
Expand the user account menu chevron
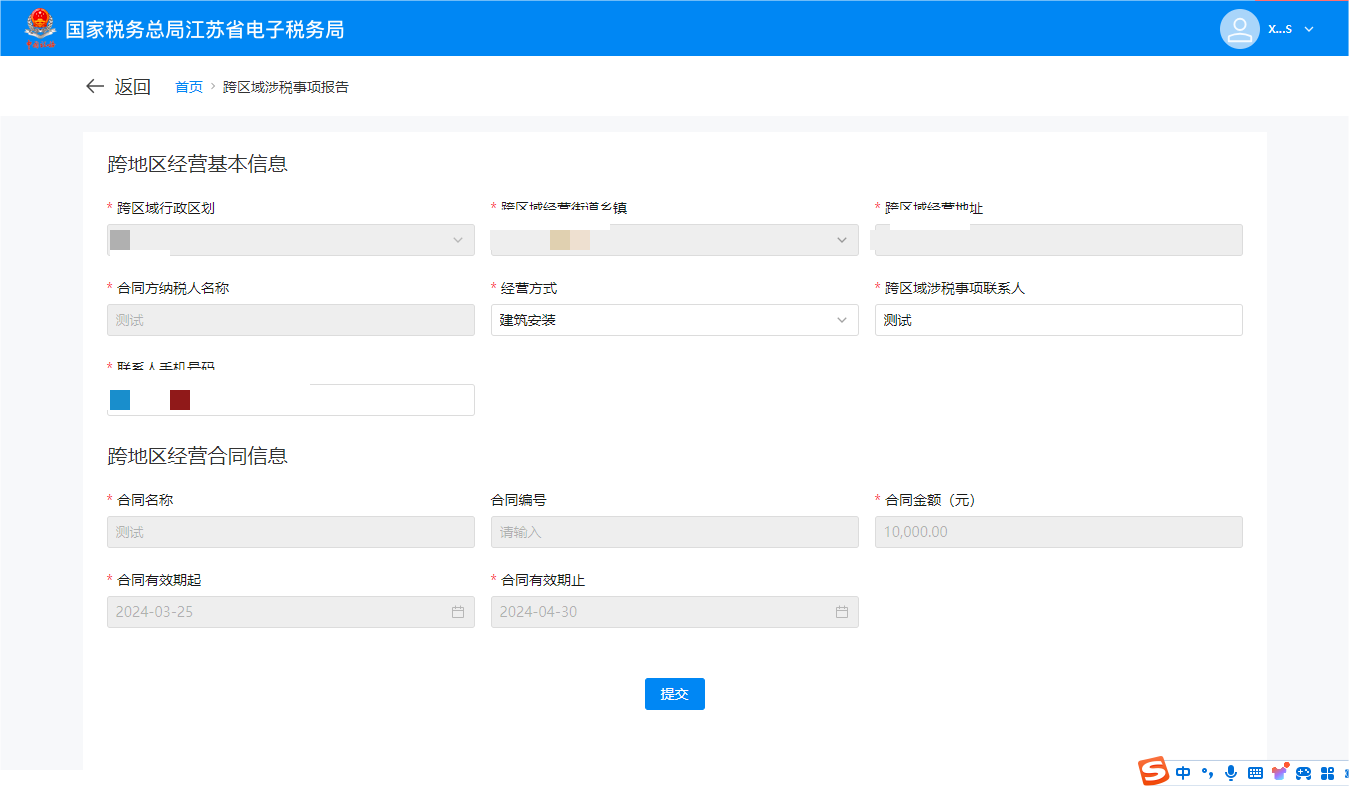tap(1309, 29)
